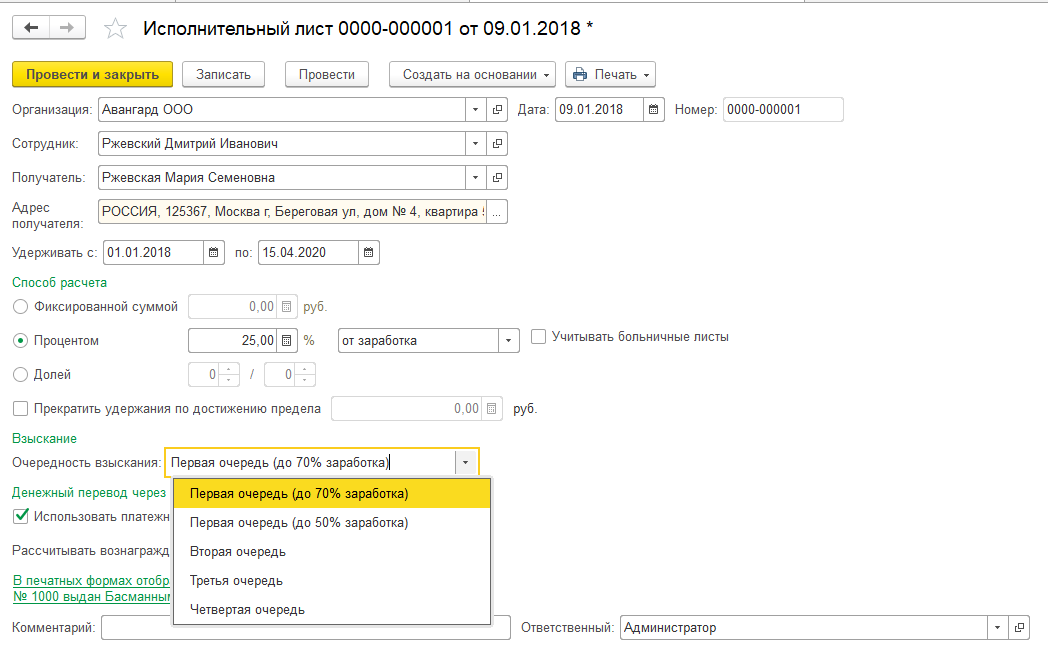This screenshot has height=646, width=1048.
Task: Go forward with the right arrow button
Action: 67,28
